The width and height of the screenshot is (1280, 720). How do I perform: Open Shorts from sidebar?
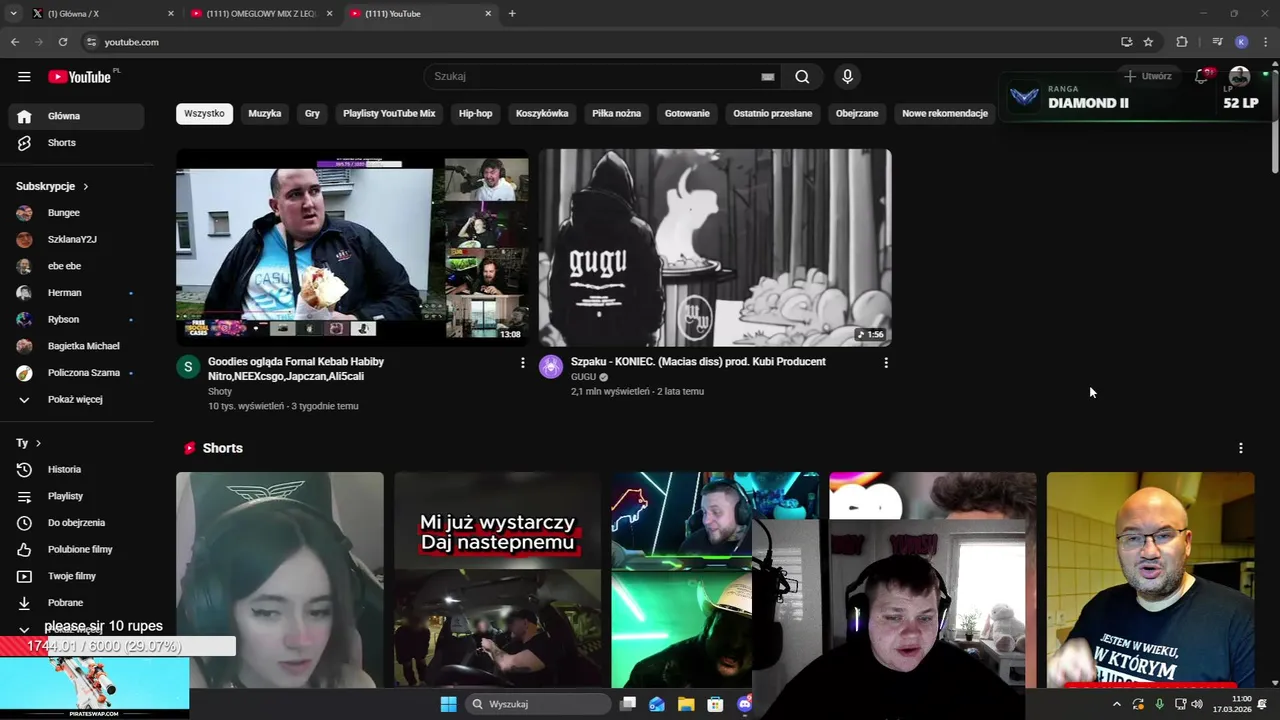[77, 143]
